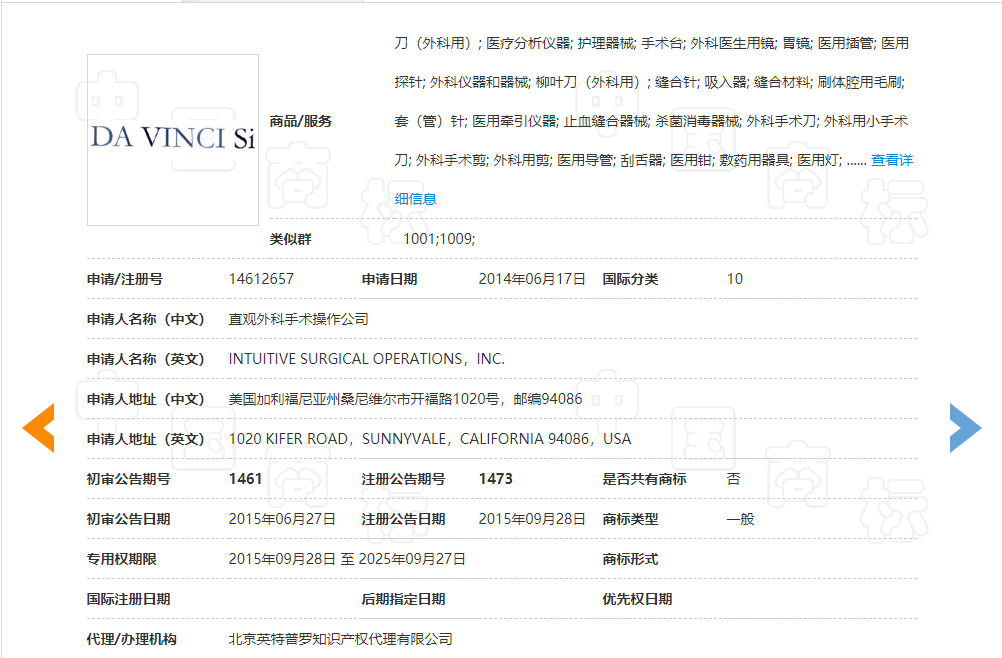Select application number 14612657
Image resolution: width=1002 pixels, height=658 pixels.
[261, 279]
